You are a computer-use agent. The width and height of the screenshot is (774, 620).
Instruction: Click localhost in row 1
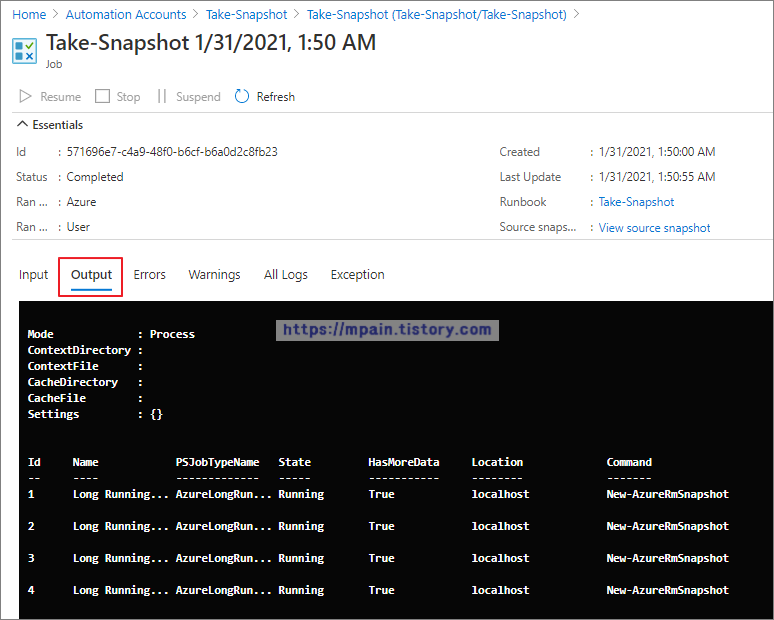(500, 494)
